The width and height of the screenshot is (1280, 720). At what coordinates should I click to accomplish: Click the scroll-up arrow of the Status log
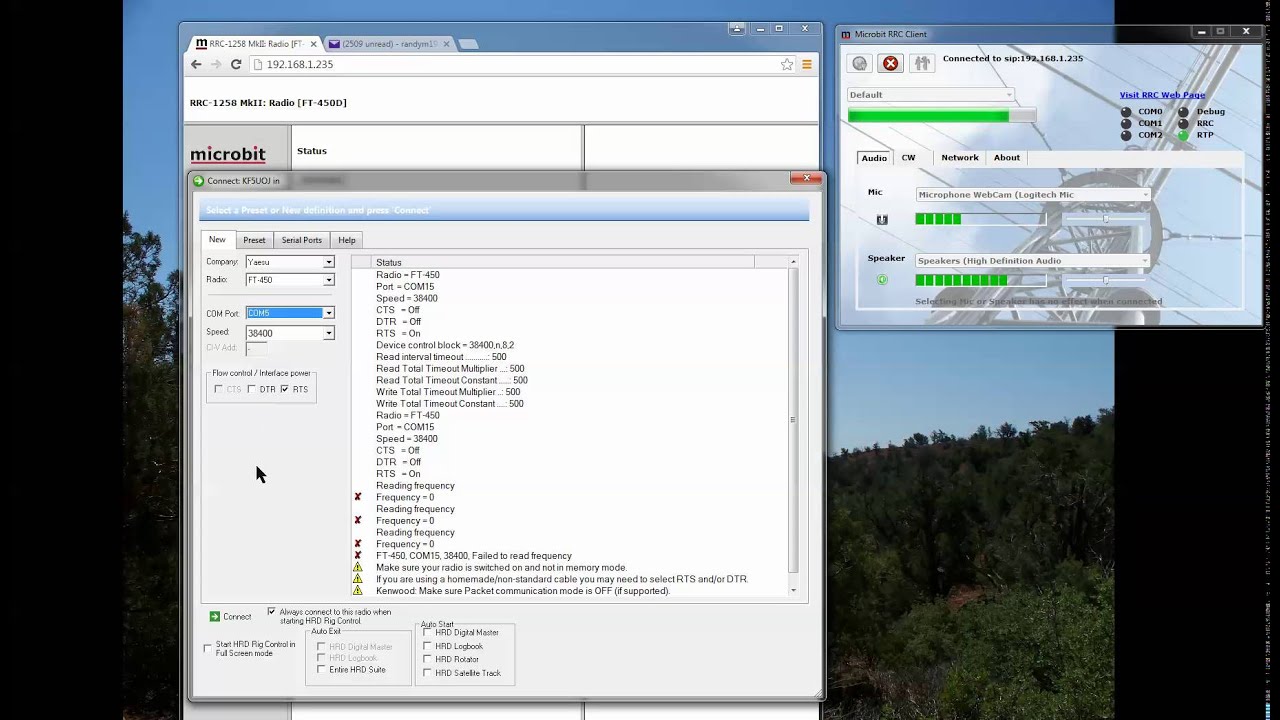pos(793,262)
